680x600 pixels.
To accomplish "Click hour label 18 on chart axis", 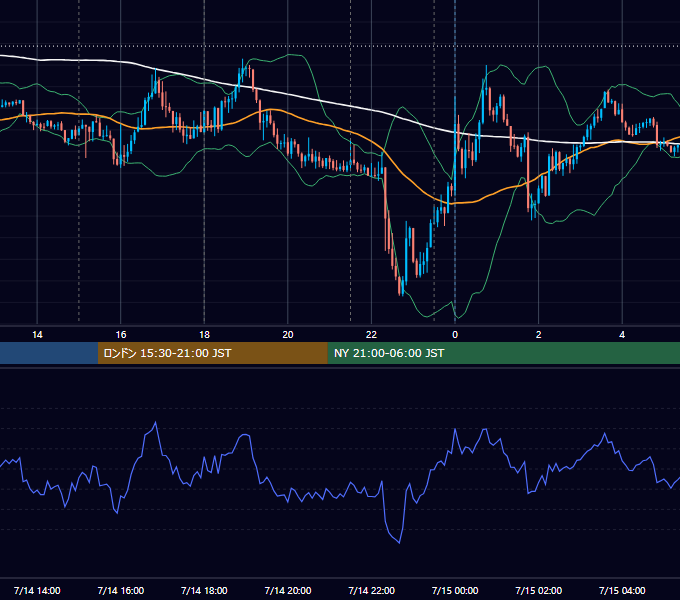I will (x=204, y=334).
